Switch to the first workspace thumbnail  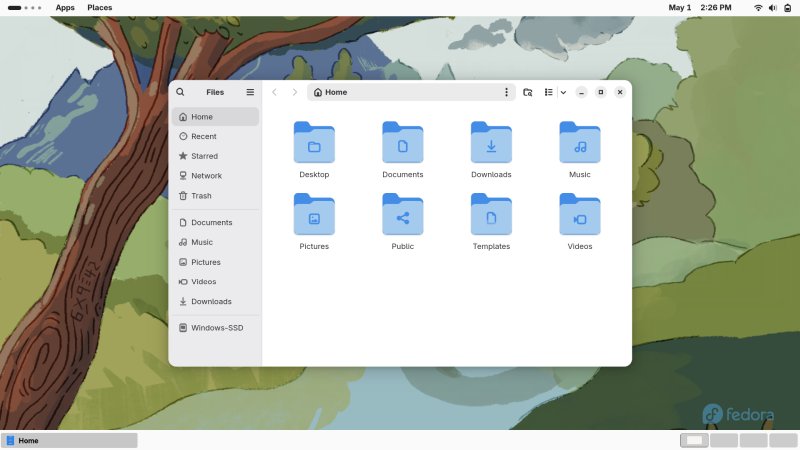tap(694, 440)
